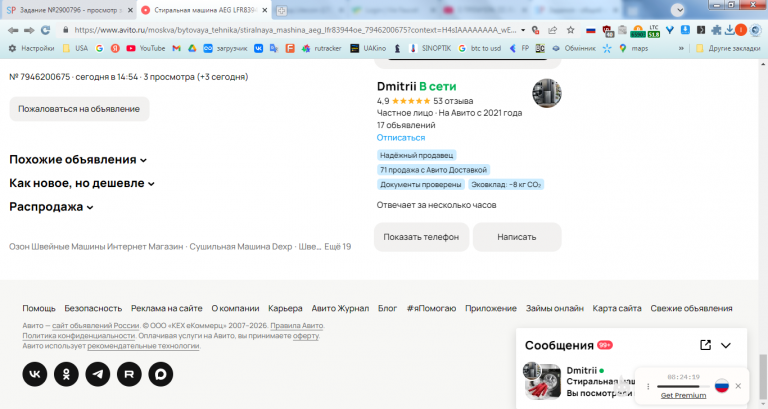Open Dmitrii seller profile name

pyautogui.click(x=396, y=86)
